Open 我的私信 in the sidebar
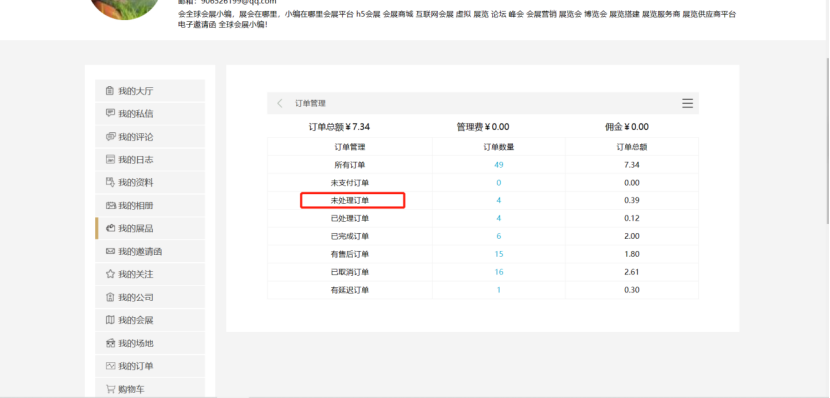This screenshot has height=398, width=830. click(150, 113)
